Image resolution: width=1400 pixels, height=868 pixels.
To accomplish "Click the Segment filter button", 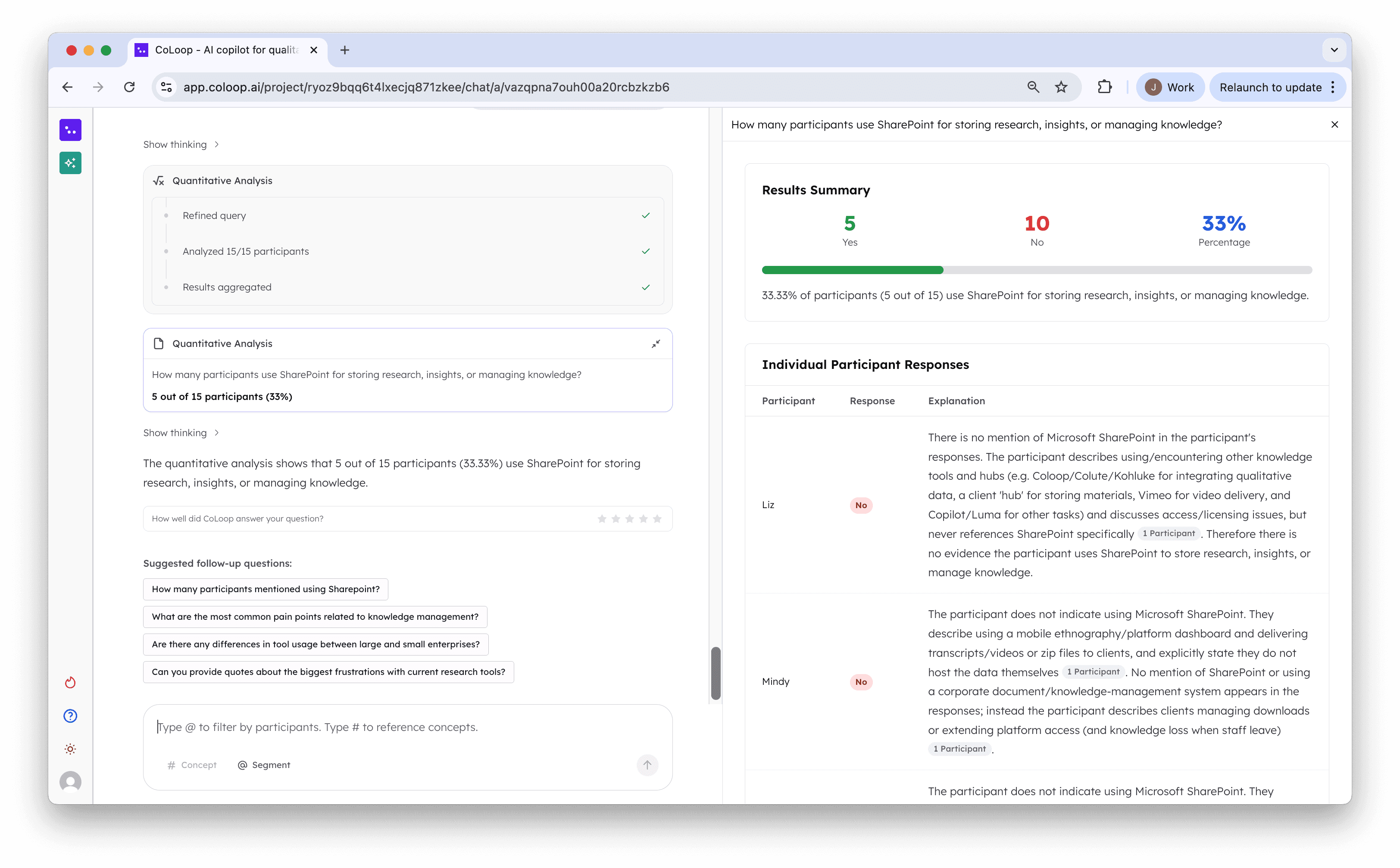I will click(x=264, y=765).
